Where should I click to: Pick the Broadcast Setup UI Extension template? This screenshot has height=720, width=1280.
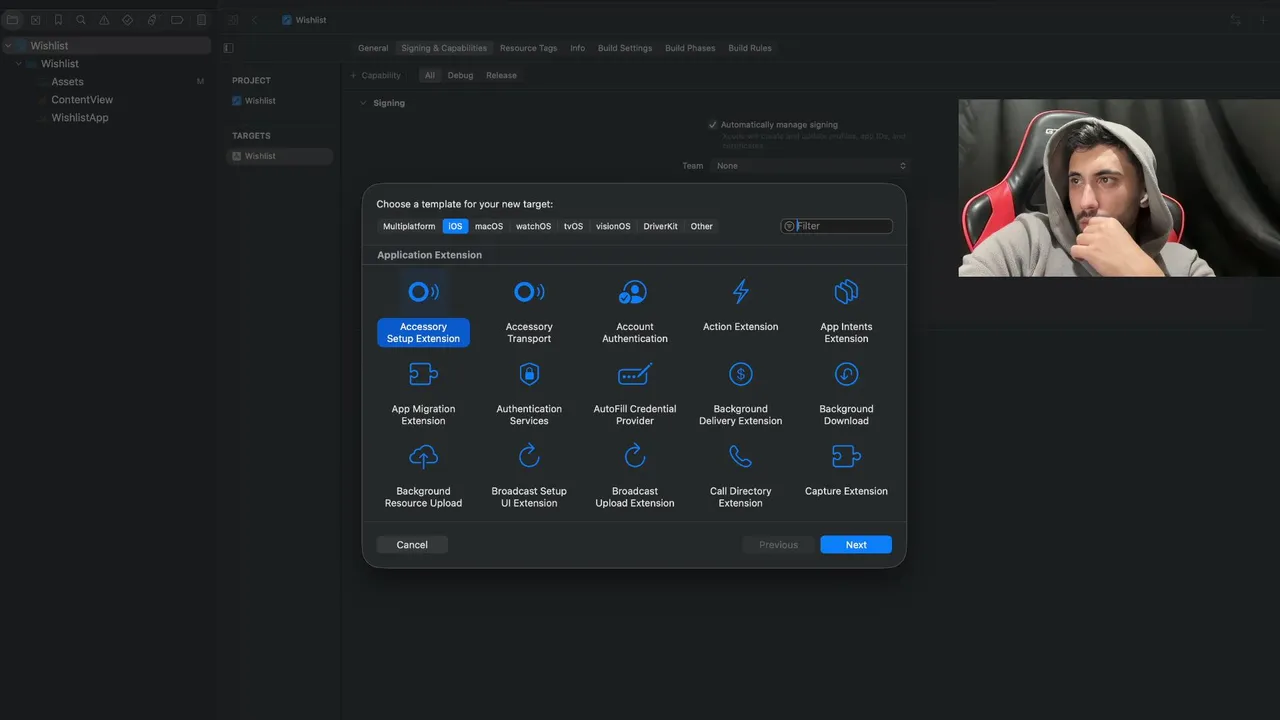529,475
